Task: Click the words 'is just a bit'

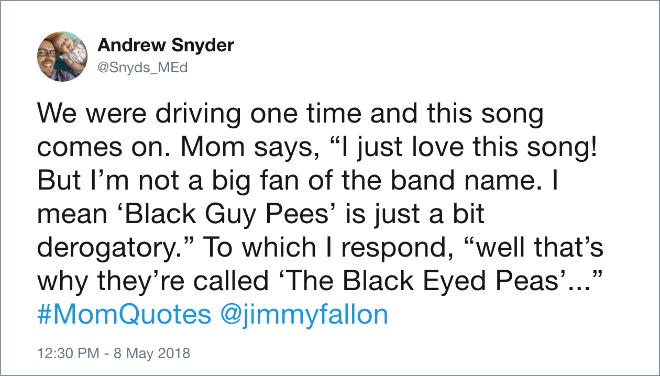Action: click(415, 215)
